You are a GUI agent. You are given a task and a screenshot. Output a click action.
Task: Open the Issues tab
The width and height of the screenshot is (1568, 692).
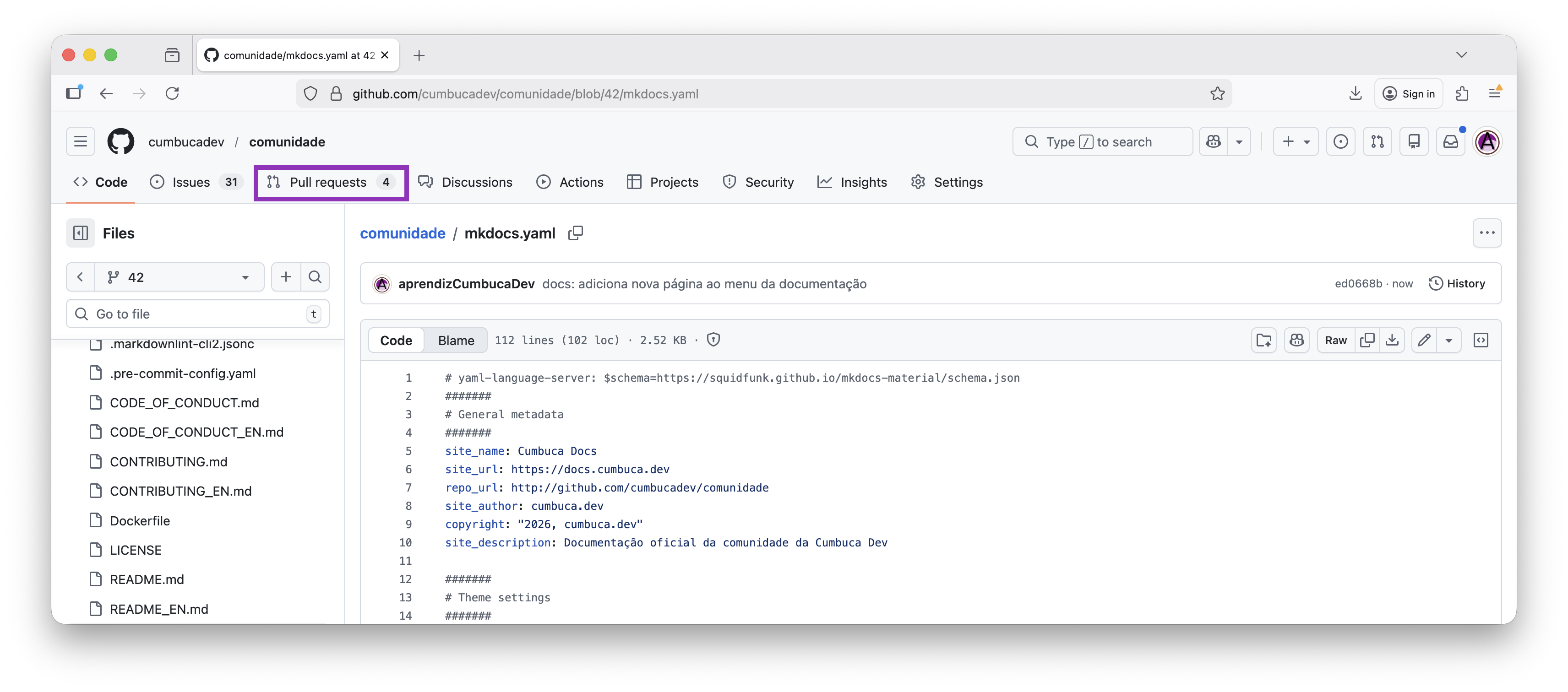click(x=196, y=183)
